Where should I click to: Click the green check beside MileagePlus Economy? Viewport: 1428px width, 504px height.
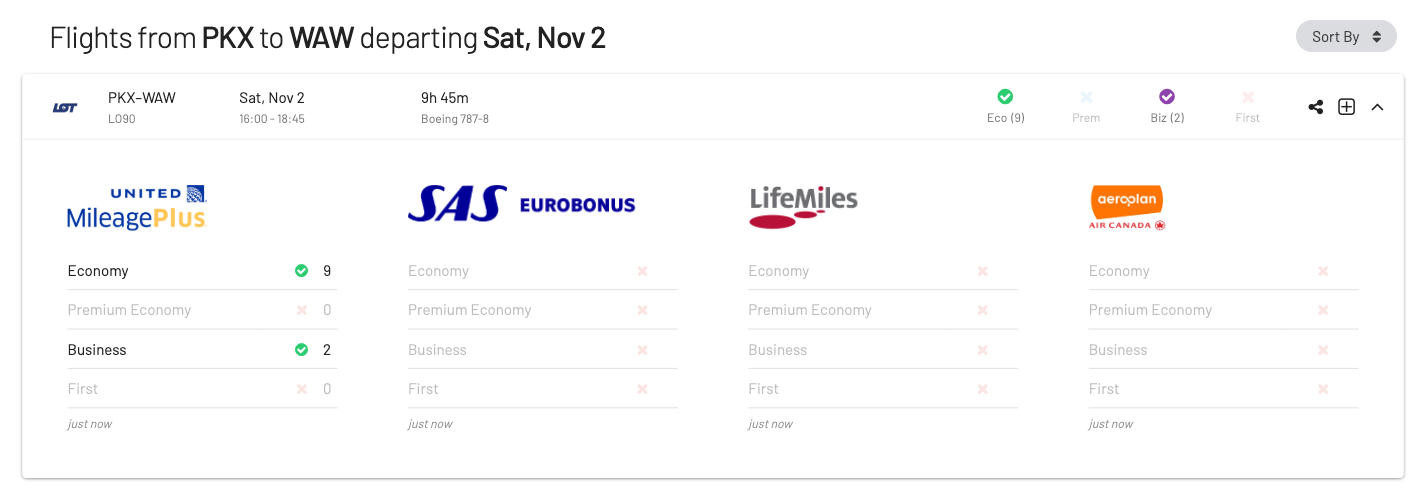[x=301, y=271]
